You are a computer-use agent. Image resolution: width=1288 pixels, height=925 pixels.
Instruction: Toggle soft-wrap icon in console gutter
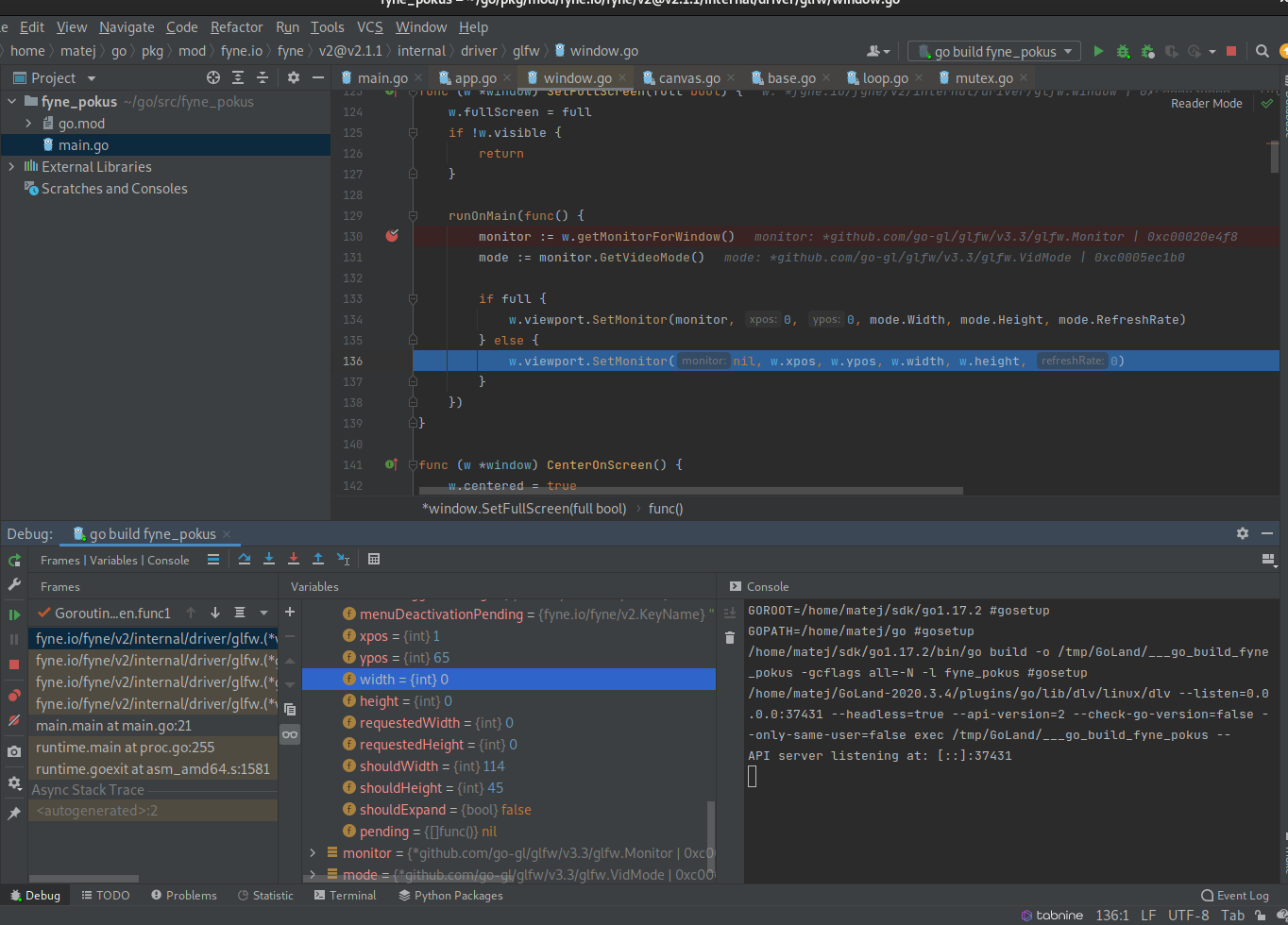click(730, 614)
